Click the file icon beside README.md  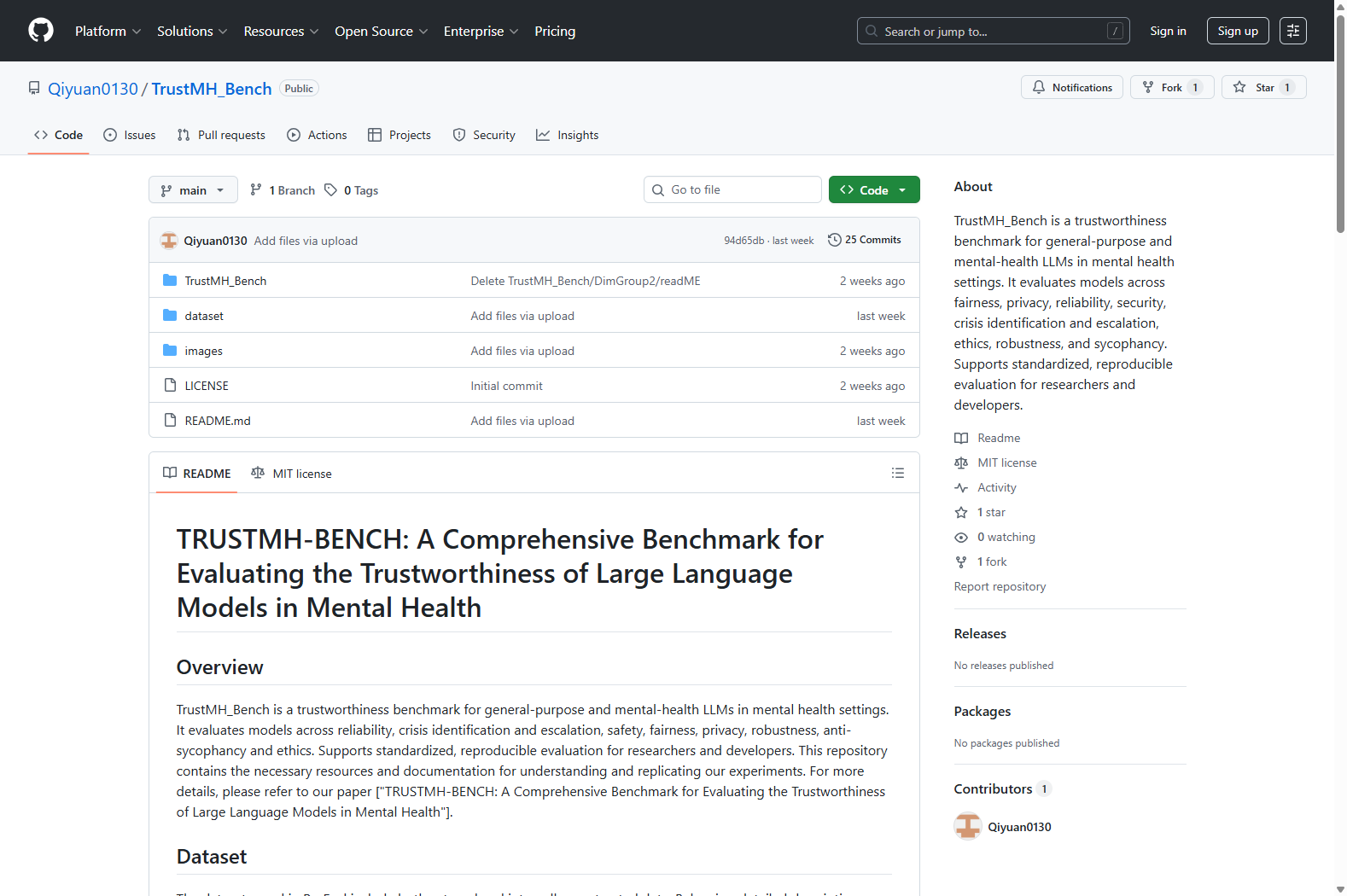[x=170, y=421]
